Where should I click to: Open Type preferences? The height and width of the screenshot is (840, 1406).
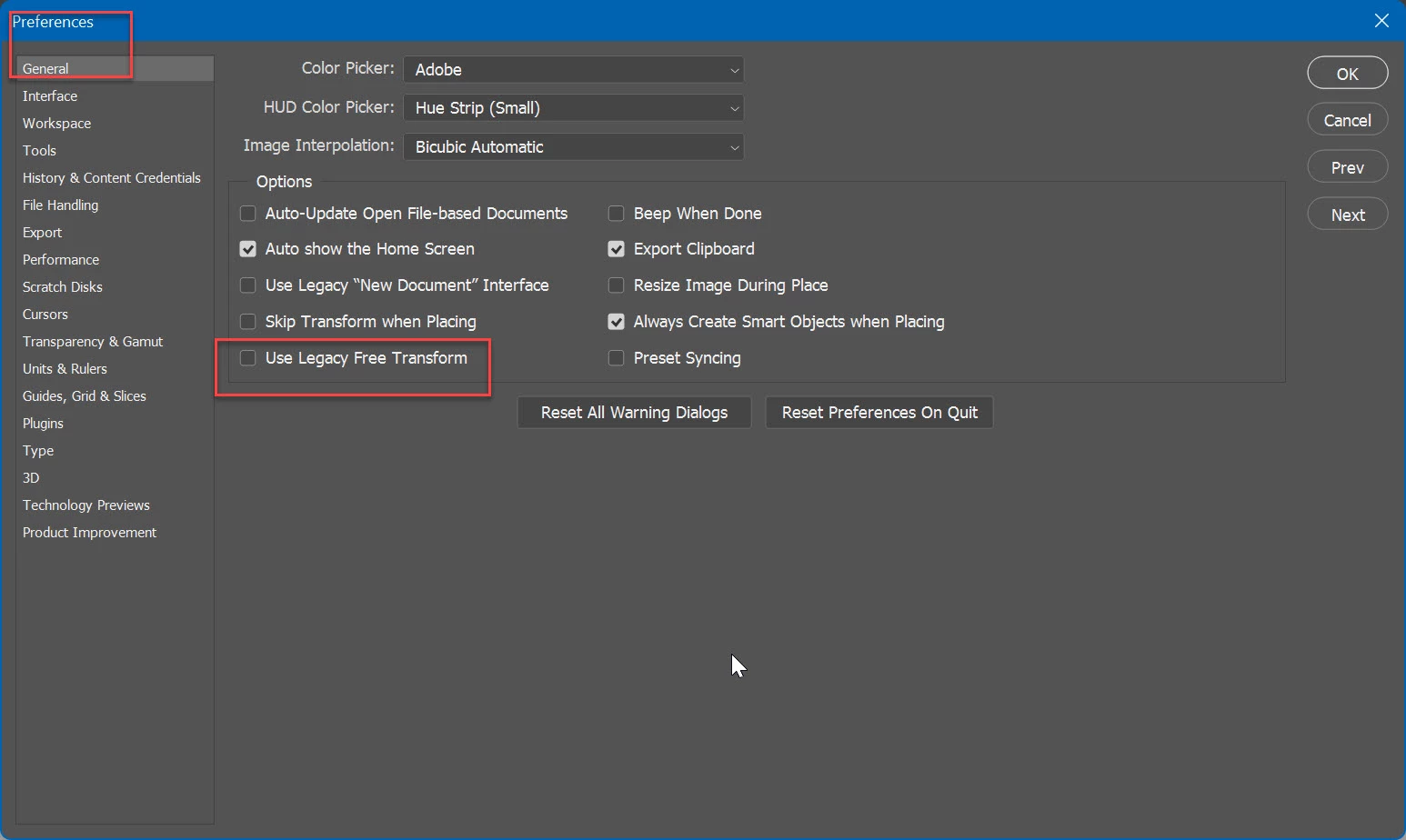115,451
